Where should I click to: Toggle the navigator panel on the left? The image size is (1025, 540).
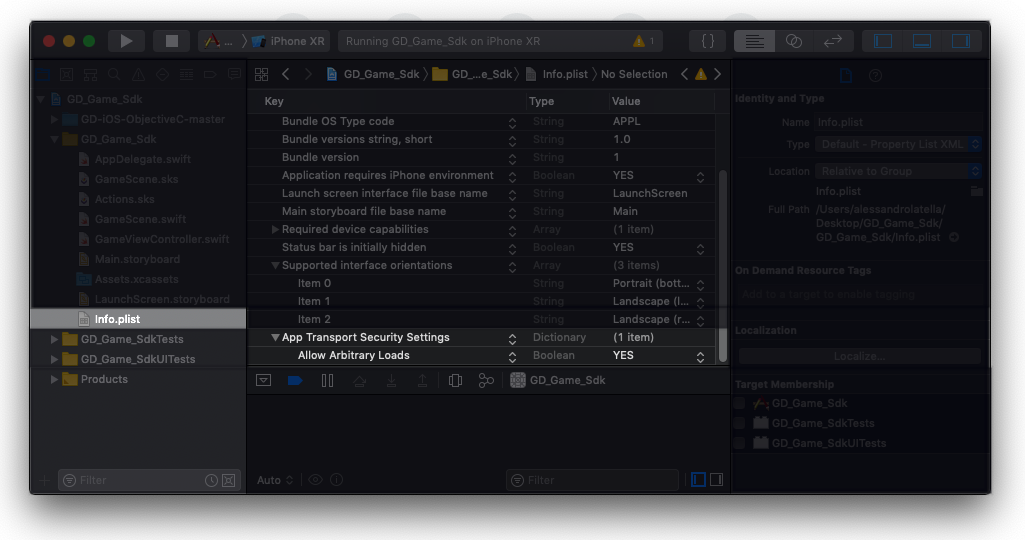[882, 41]
